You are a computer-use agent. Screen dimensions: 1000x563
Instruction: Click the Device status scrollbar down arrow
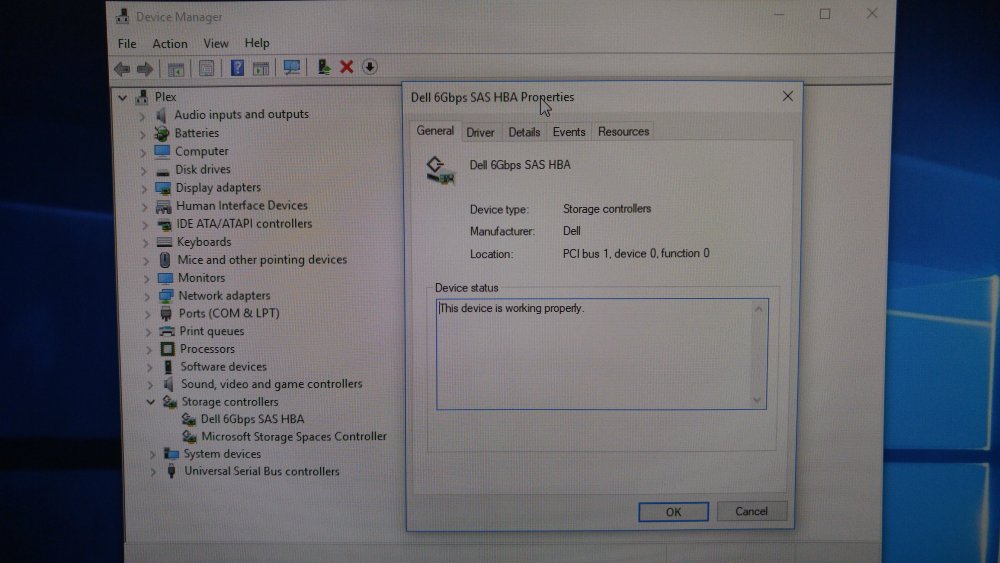[x=757, y=400]
